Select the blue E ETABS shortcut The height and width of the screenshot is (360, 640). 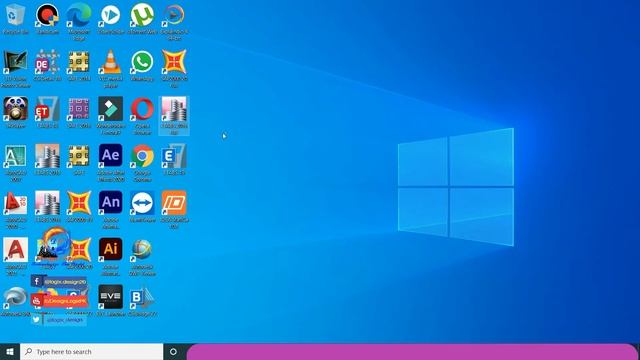pos(174,156)
